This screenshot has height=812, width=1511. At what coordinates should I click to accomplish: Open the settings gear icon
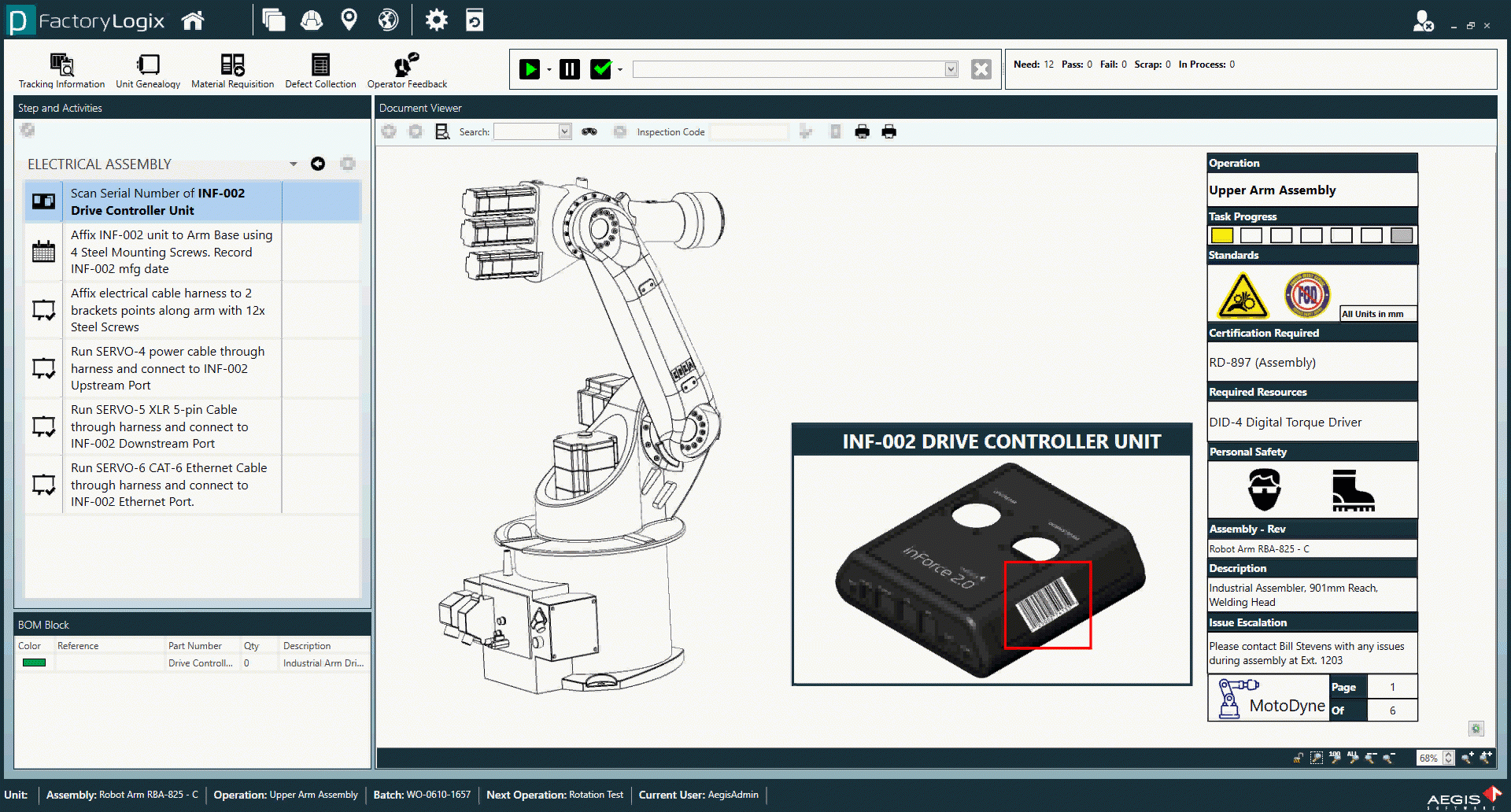click(436, 20)
